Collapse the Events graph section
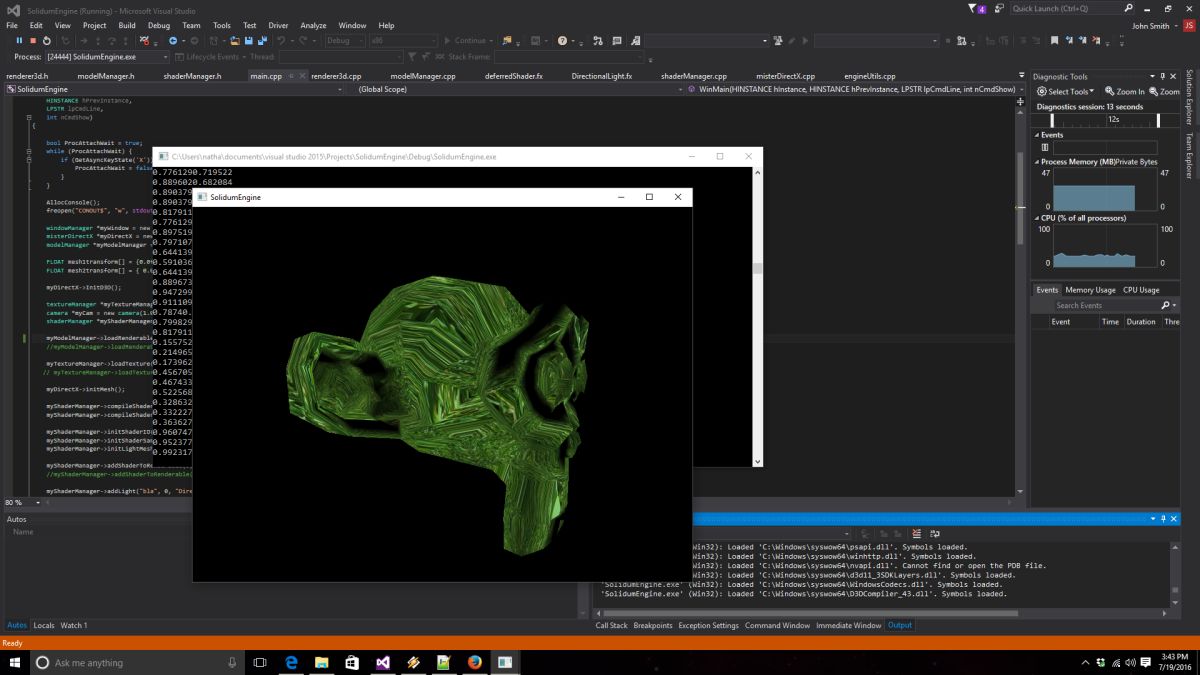The height and width of the screenshot is (675, 1200). (1036, 134)
